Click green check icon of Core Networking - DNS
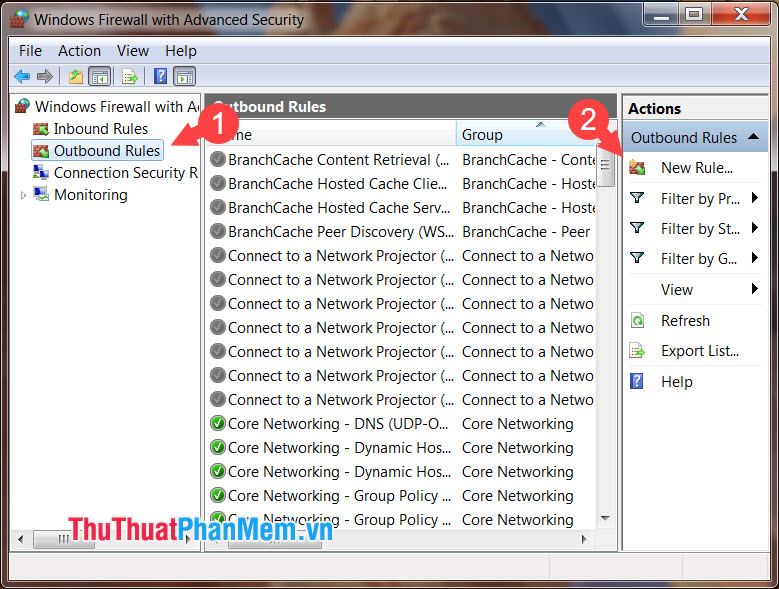The width and height of the screenshot is (779, 589). (218, 424)
